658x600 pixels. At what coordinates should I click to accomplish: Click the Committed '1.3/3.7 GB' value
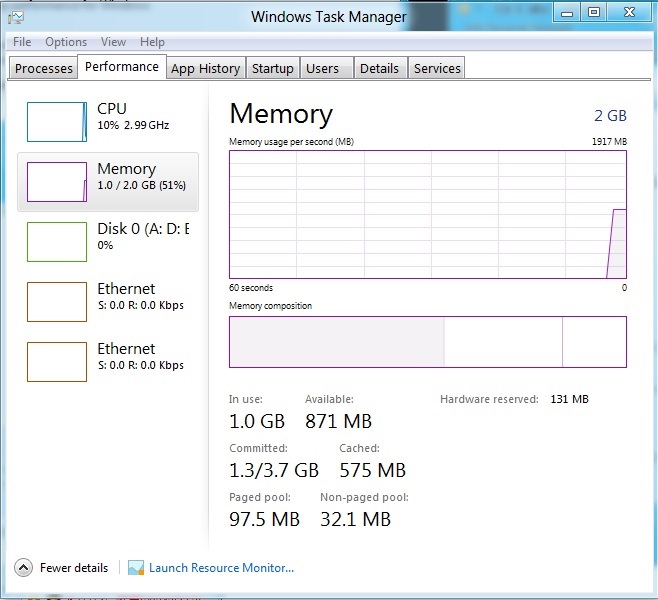point(274,470)
